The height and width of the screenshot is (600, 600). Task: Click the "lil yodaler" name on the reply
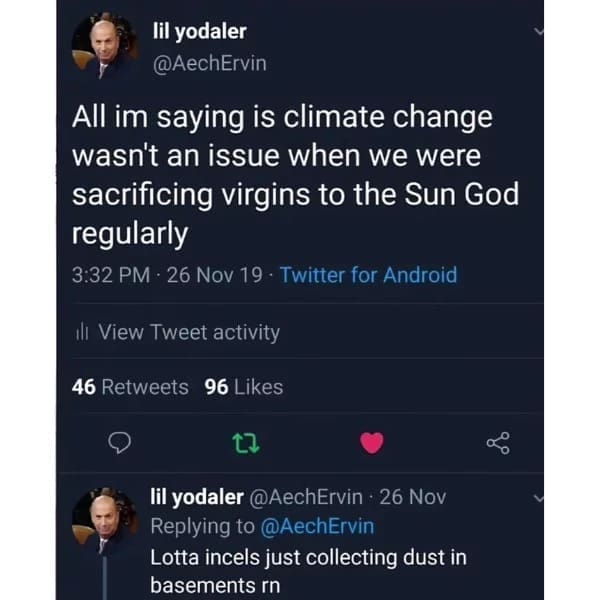(x=196, y=497)
